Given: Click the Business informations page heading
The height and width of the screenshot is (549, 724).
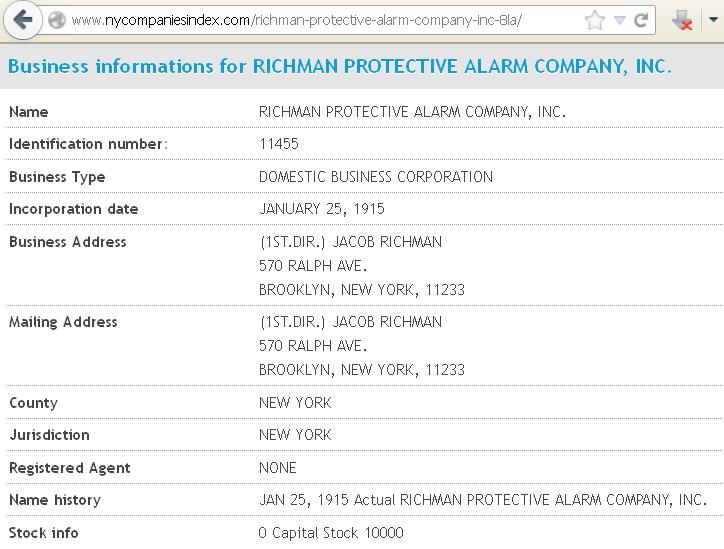Looking at the screenshot, I should pyautogui.click(x=340, y=66).
